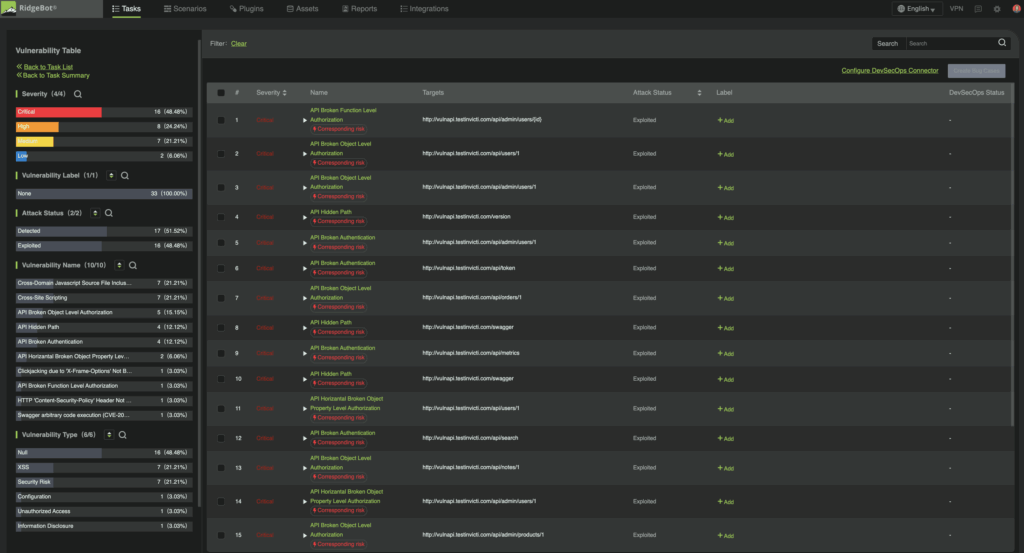Follow the Back to Task List link
The image size is (1024, 553).
(x=55, y=66)
